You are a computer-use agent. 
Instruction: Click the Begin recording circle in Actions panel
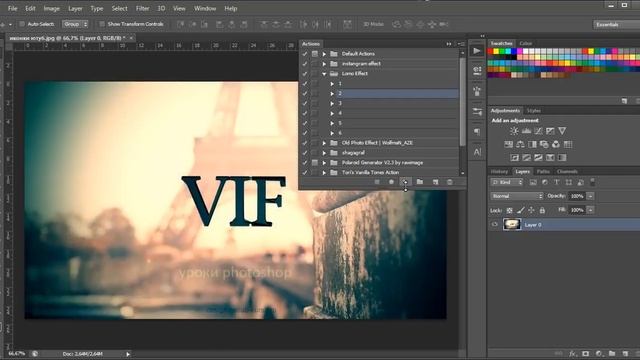391,182
